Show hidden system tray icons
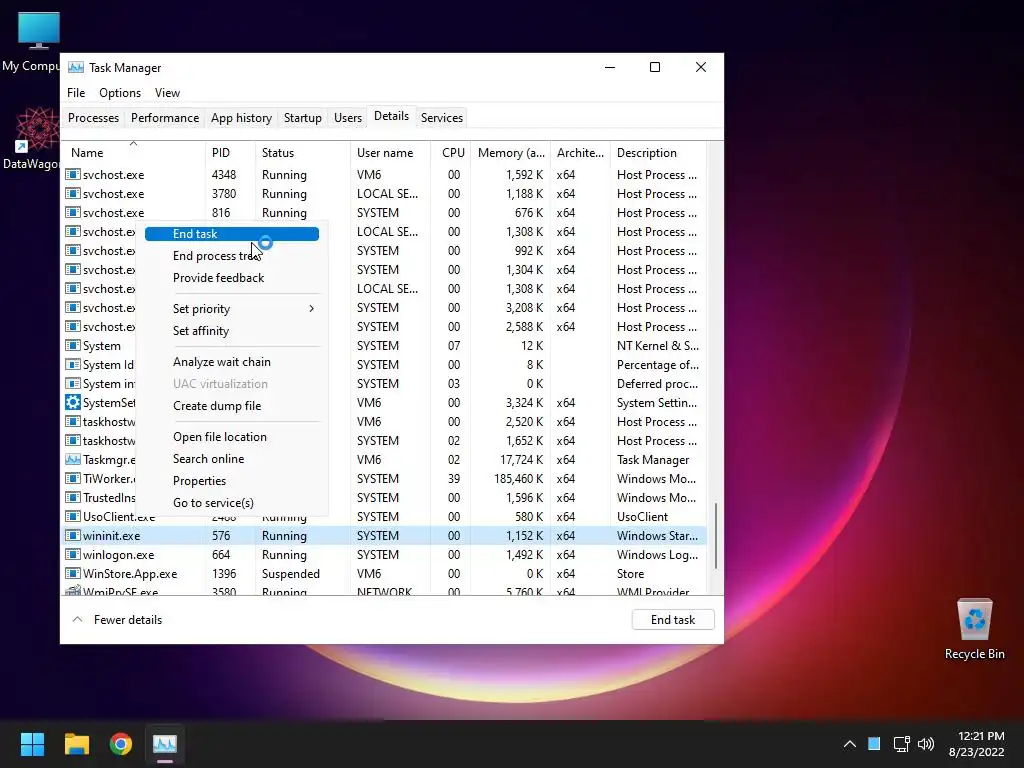 pos(850,744)
